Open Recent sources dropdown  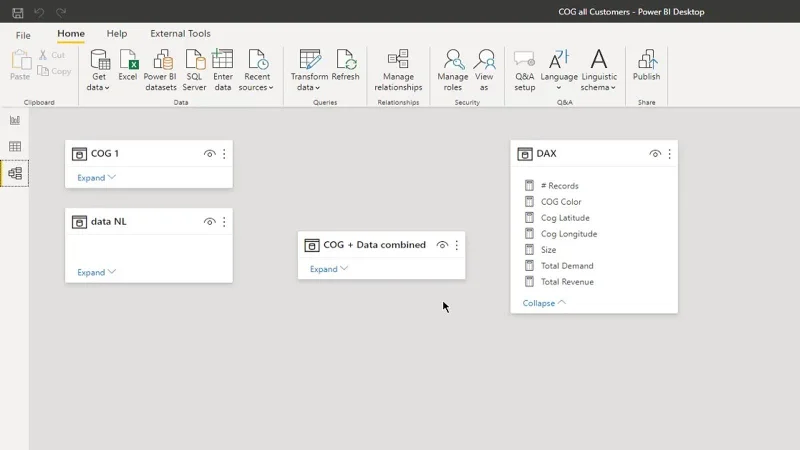point(256,70)
